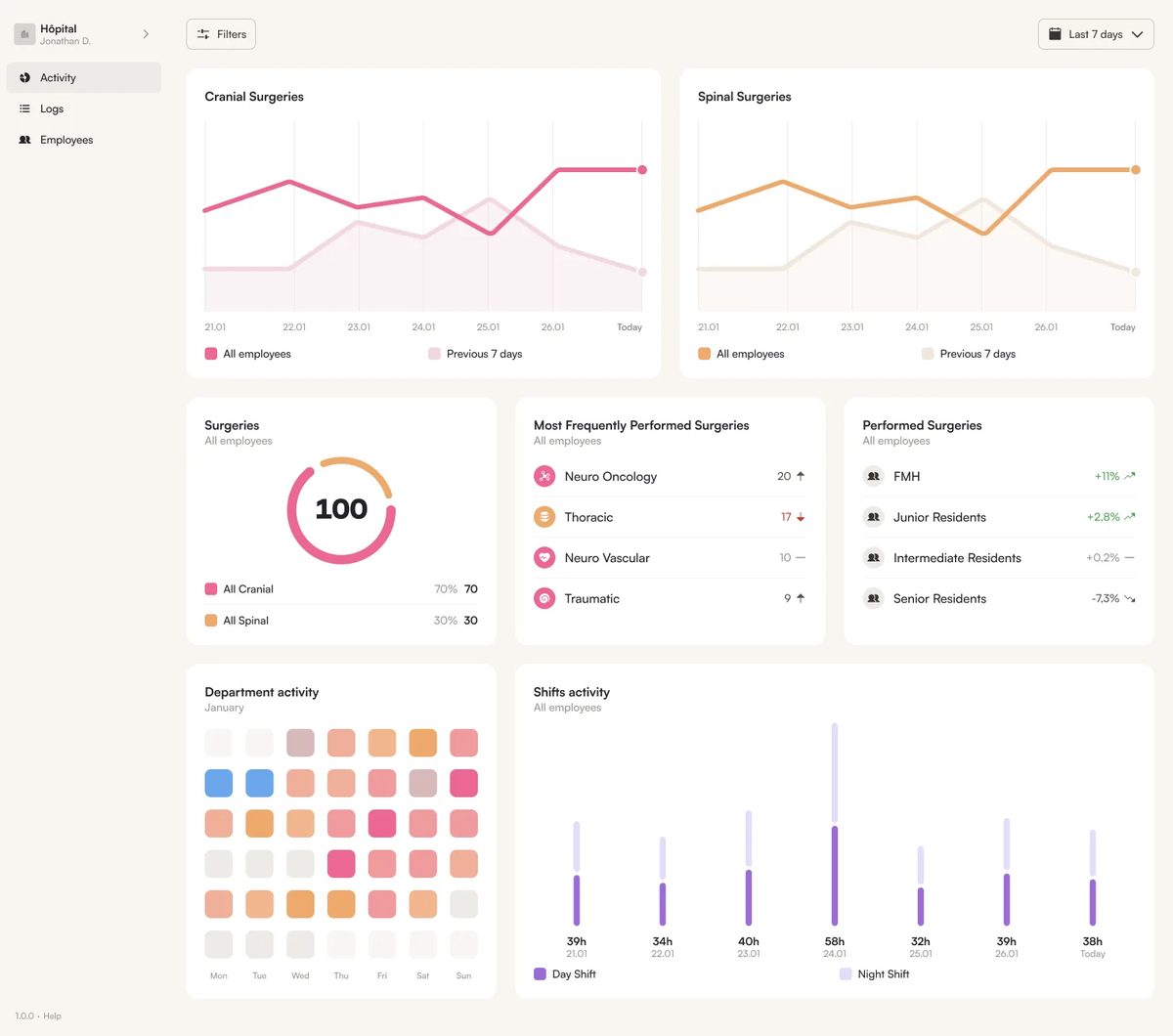The height and width of the screenshot is (1036, 1173).
Task: Open the Activity menu item
Action: point(84,78)
